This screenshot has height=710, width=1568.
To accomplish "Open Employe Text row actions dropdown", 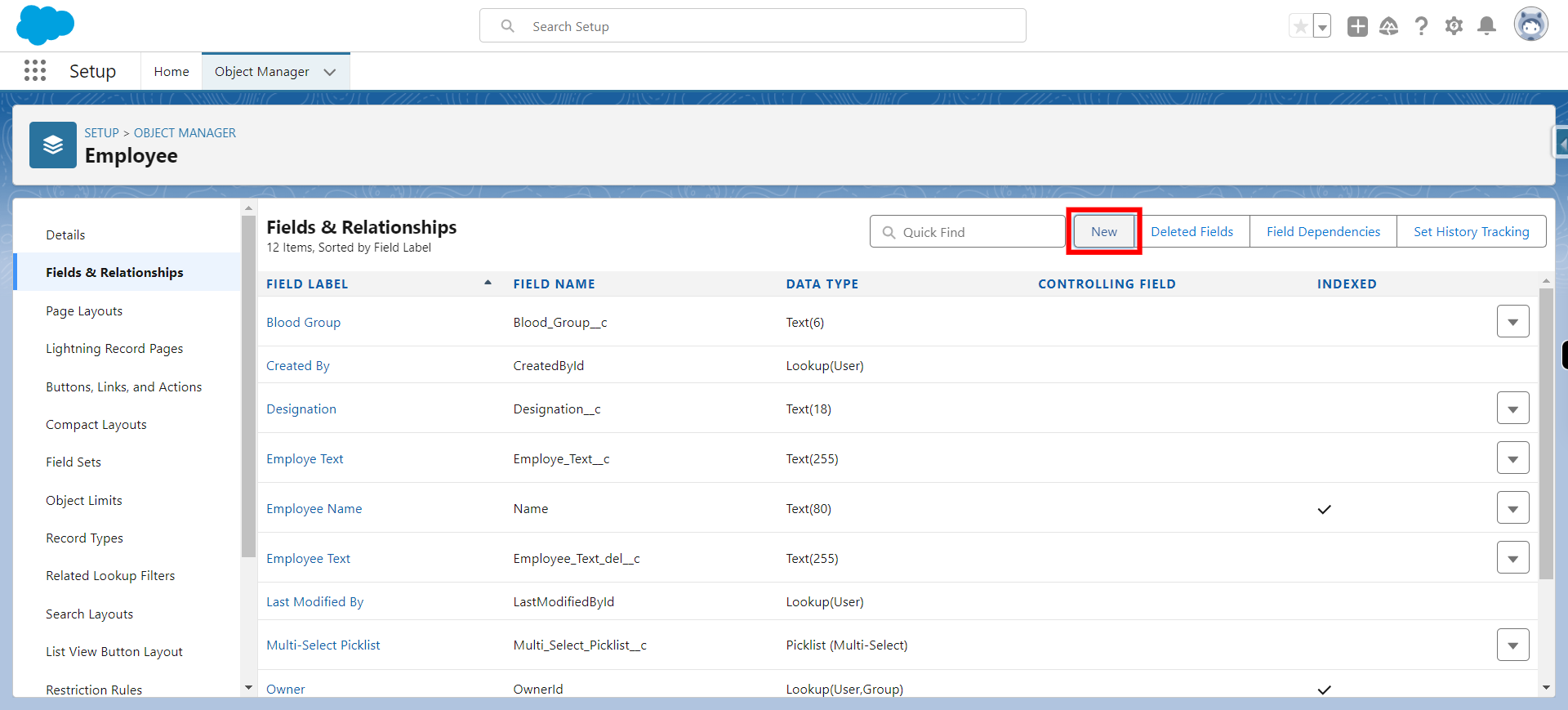I will point(1512,458).
